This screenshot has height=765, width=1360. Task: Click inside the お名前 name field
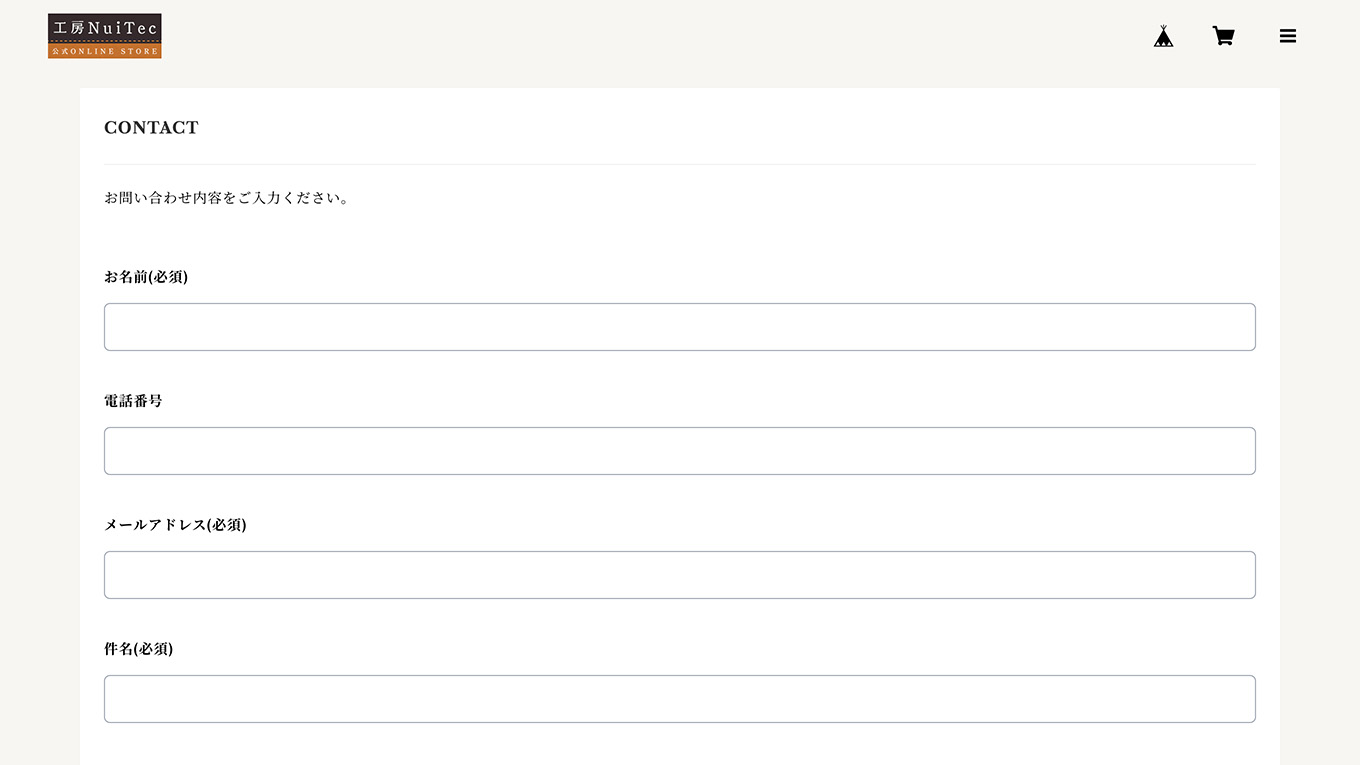[679, 326]
